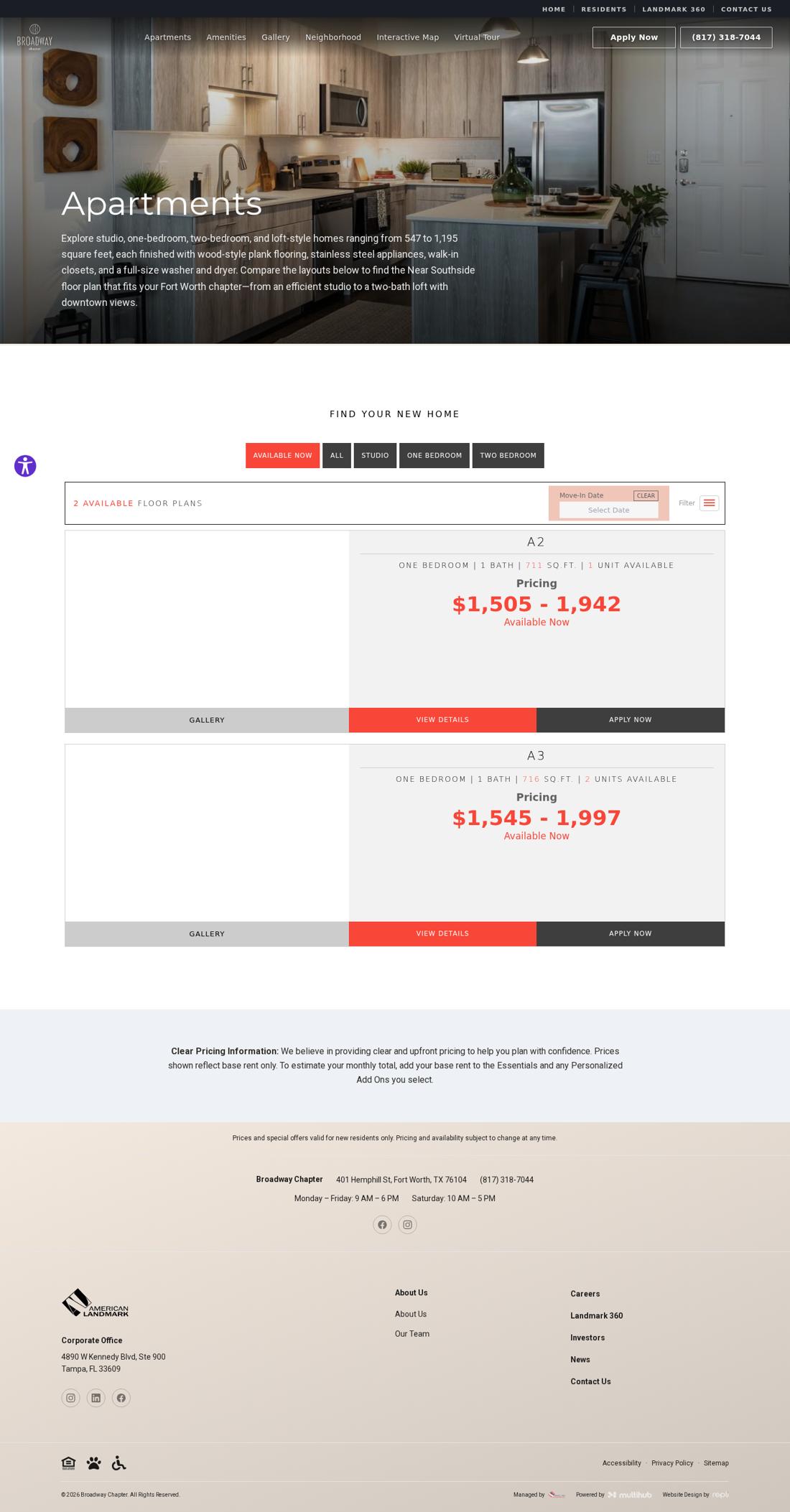
Task: Open the Move-In Date selector
Action: coord(608,510)
